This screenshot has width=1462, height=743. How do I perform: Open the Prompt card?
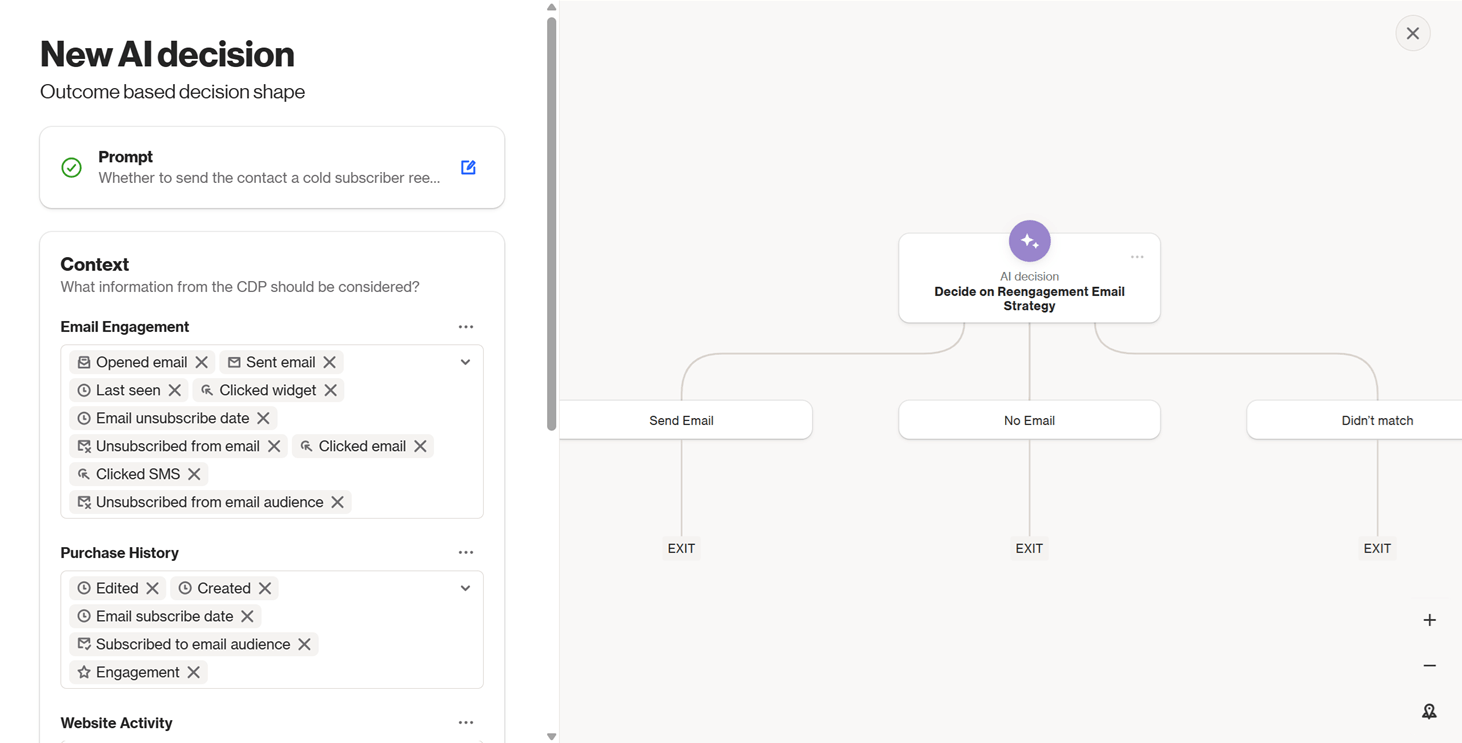[272, 167]
